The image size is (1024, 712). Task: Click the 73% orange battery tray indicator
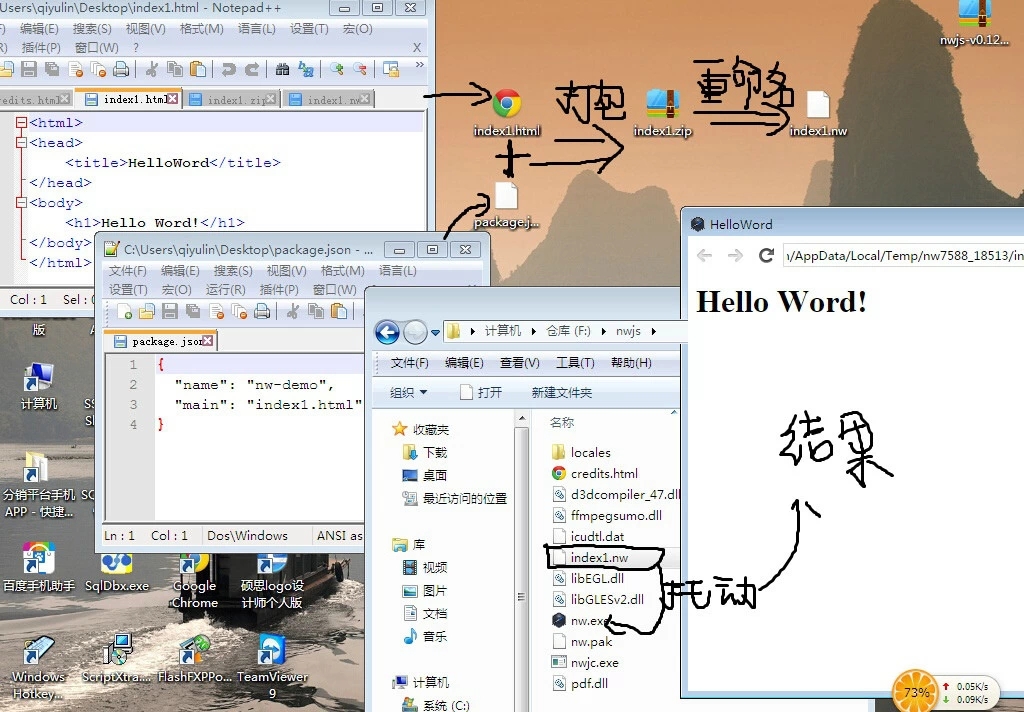point(917,691)
